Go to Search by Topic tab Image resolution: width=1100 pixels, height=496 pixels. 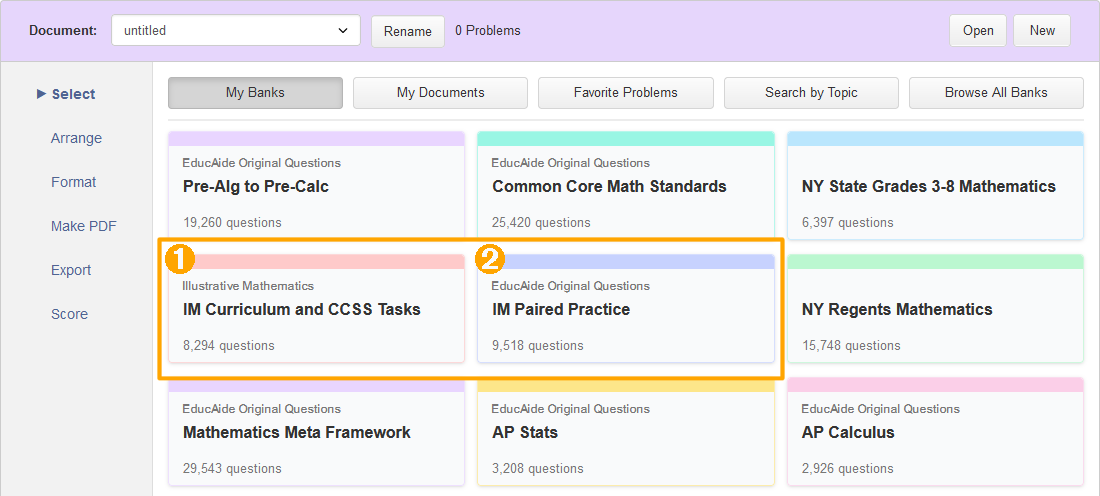point(811,92)
